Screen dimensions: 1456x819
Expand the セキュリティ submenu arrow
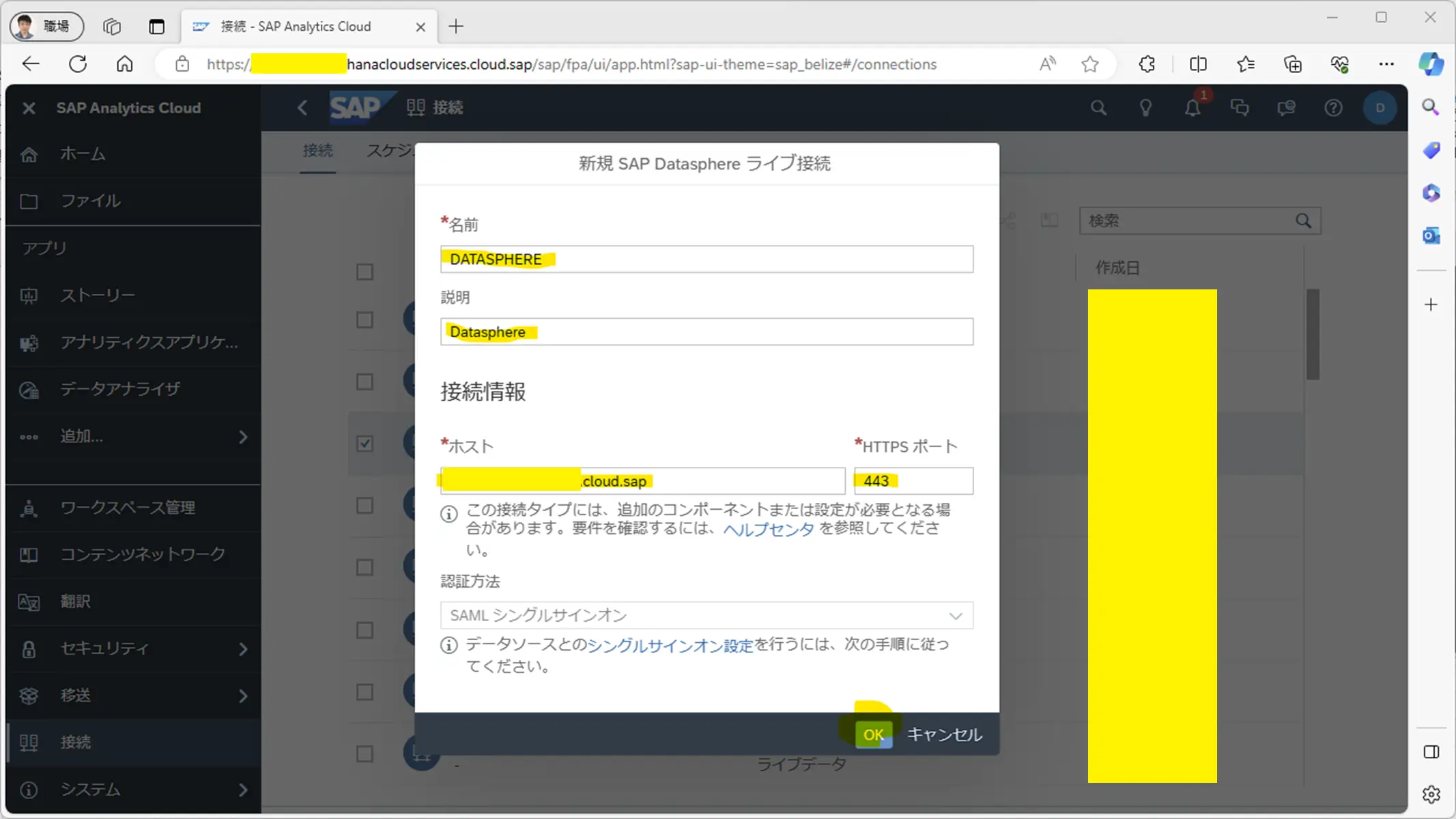[243, 649]
